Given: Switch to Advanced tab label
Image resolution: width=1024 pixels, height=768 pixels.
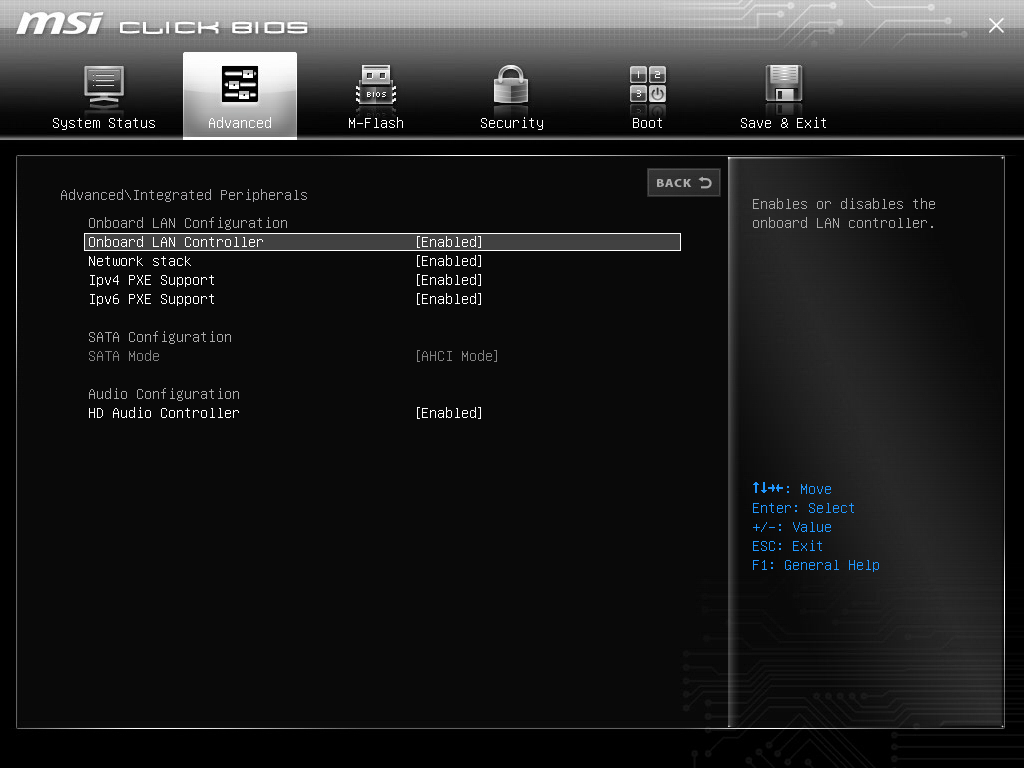Looking at the screenshot, I should tap(240, 123).
